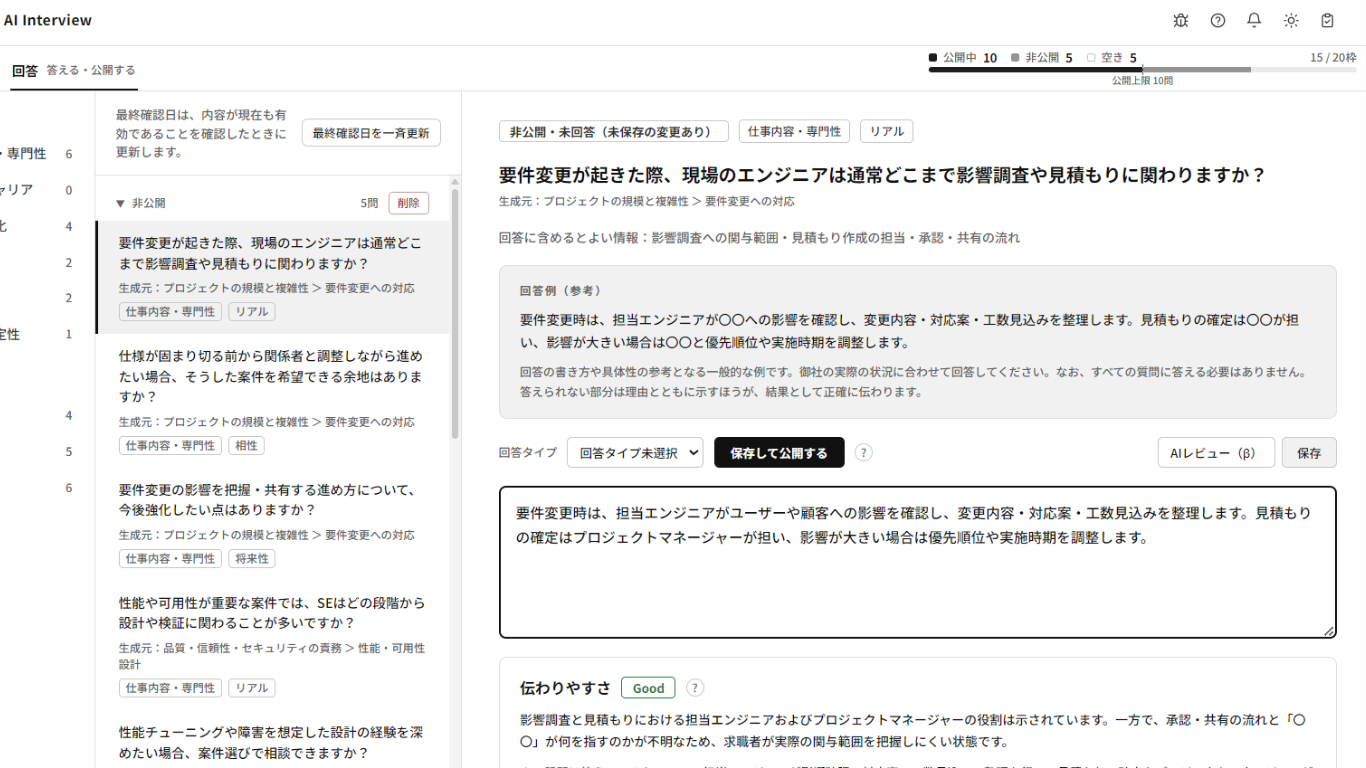Click the 回答例（参考） example box heading
Viewport: 1366px width, 768px height.
pyautogui.click(x=560, y=290)
